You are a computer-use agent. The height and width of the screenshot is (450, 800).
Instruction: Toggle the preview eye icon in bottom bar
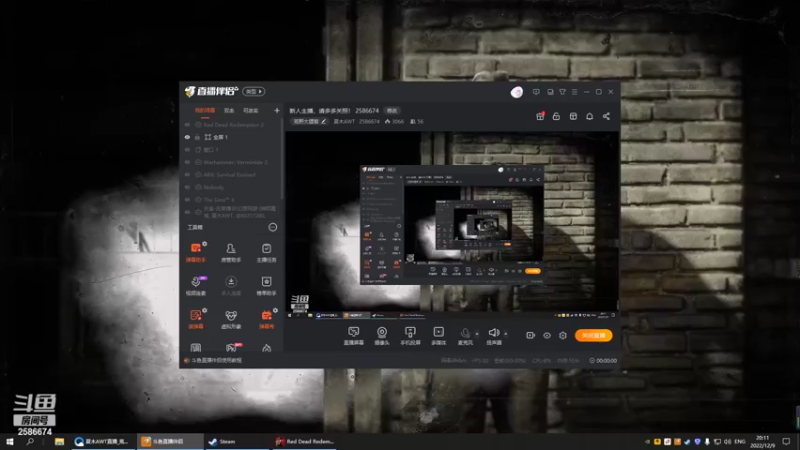(x=546, y=335)
